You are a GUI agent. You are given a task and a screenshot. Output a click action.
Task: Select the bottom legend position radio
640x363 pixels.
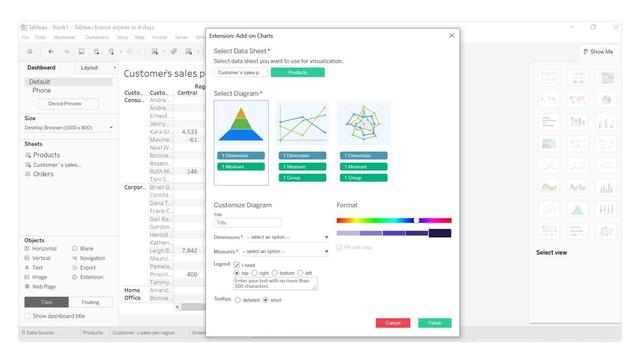tap(275, 273)
